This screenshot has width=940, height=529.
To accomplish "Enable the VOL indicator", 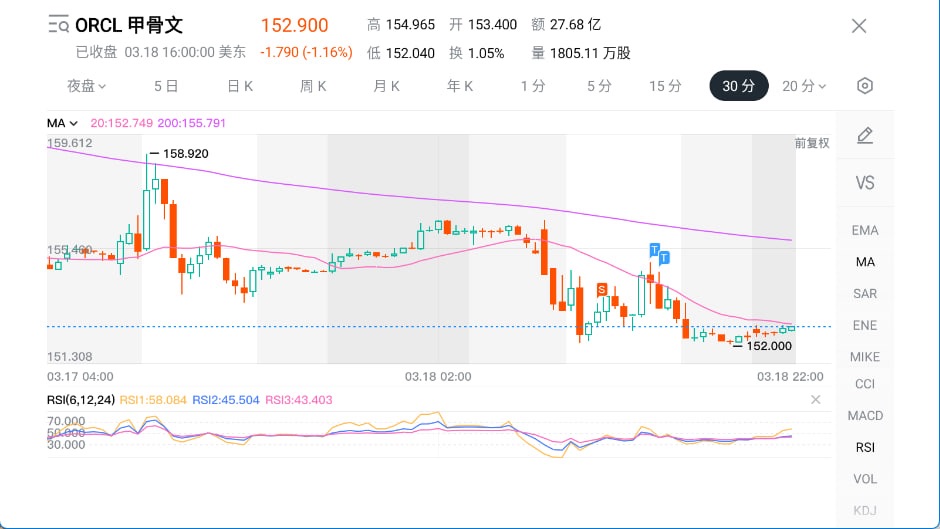I will pos(865,479).
